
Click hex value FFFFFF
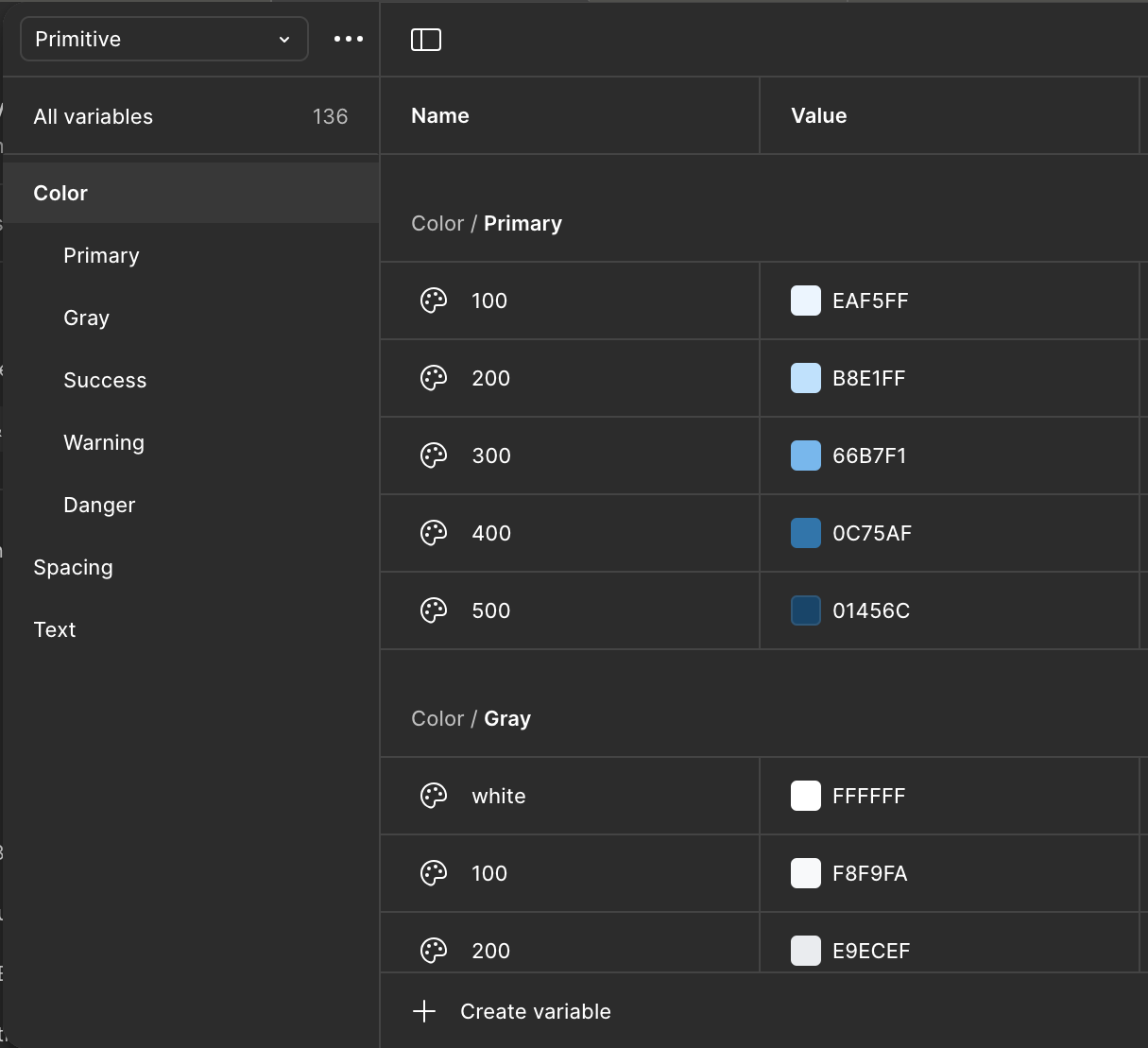(869, 796)
